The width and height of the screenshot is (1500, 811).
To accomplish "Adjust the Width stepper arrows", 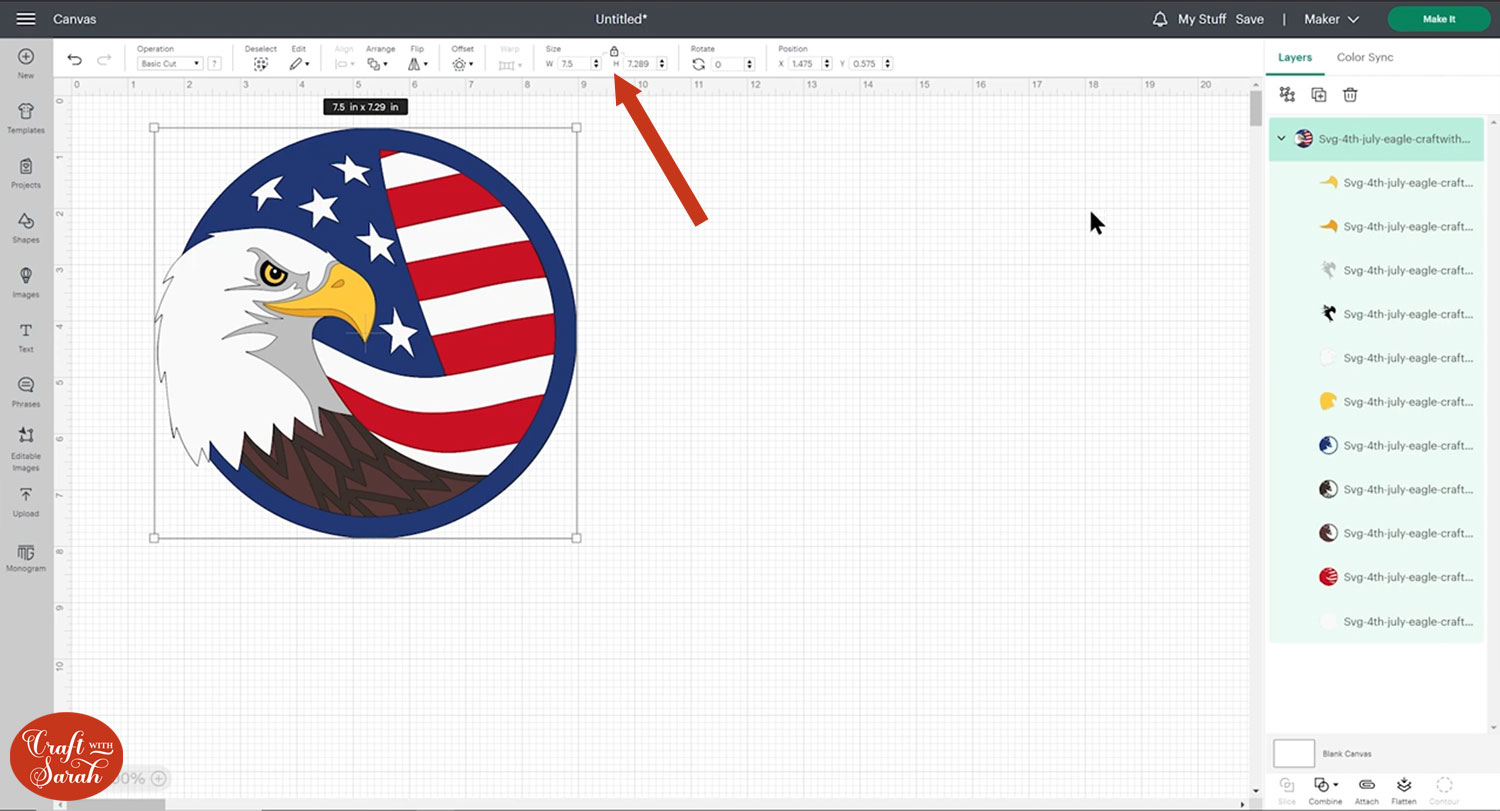I will (x=597, y=64).
